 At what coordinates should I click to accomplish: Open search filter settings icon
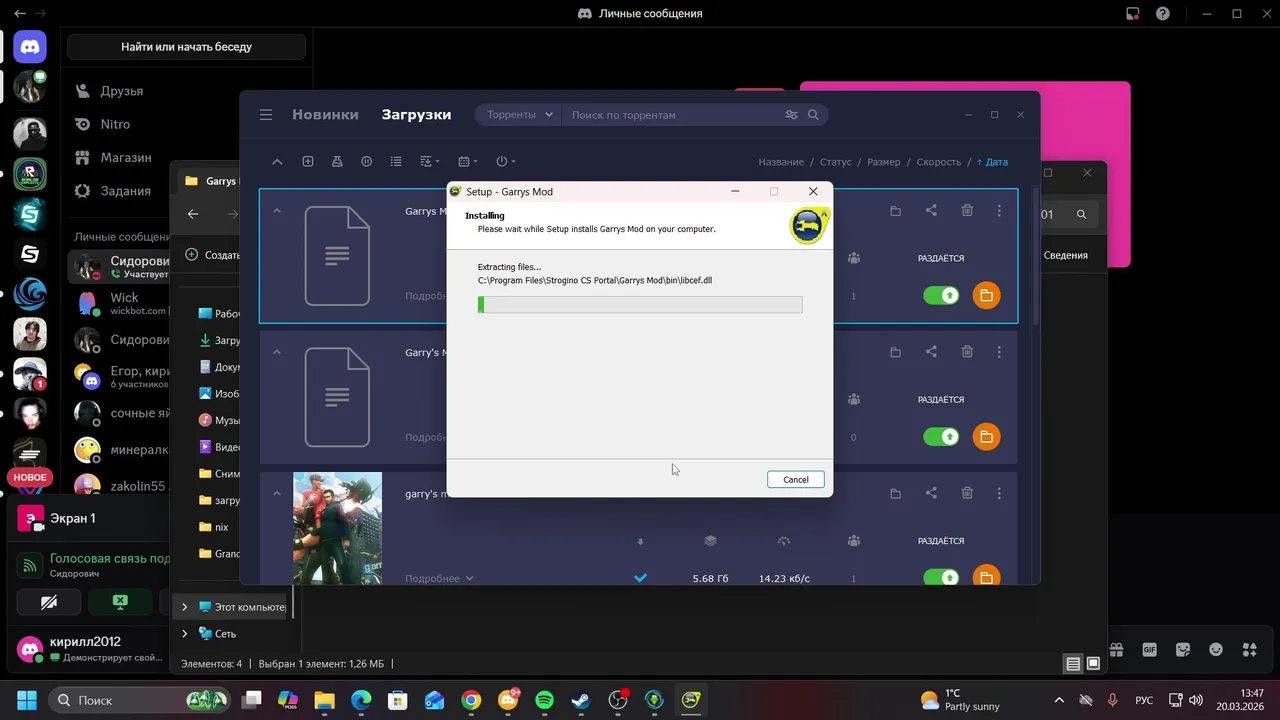click(x=791, y=115)
